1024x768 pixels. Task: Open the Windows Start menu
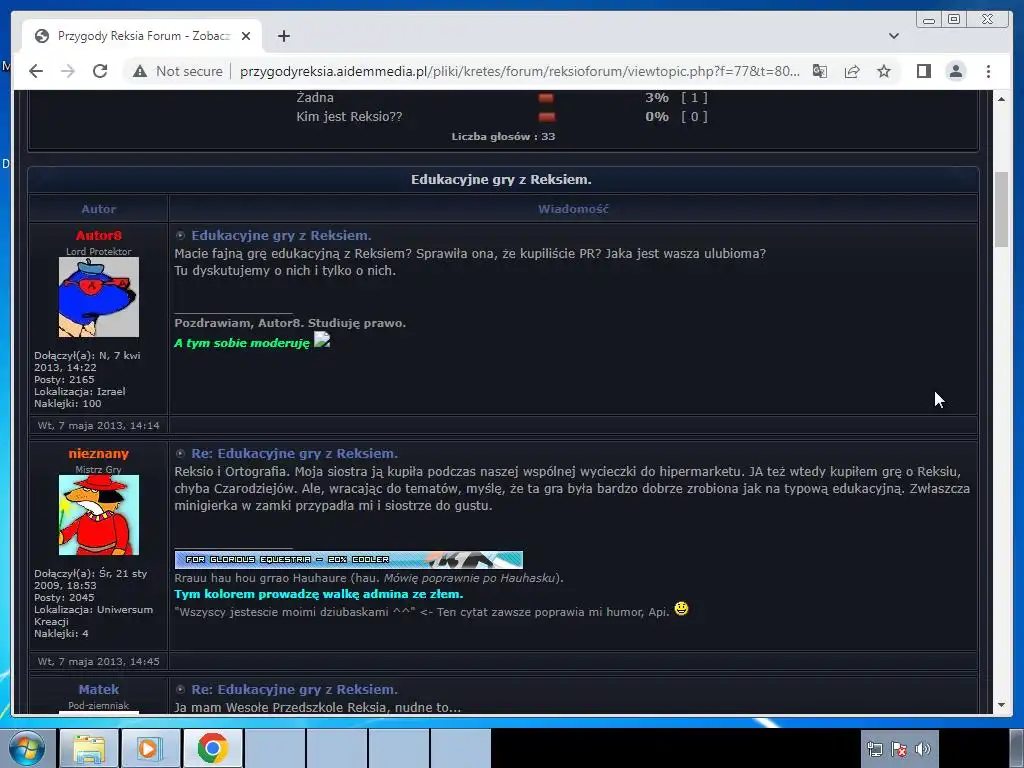[x=27, y=748]
